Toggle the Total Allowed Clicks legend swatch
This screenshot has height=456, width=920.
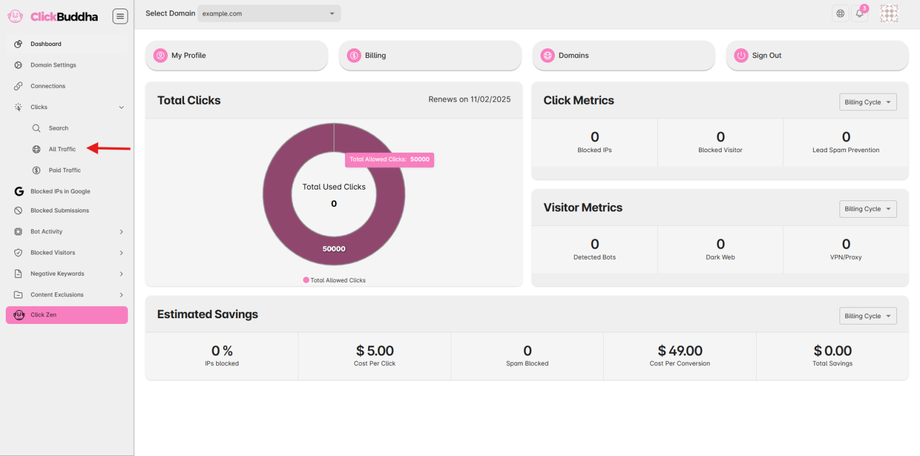pyautogui.click(x=306, y=280)
